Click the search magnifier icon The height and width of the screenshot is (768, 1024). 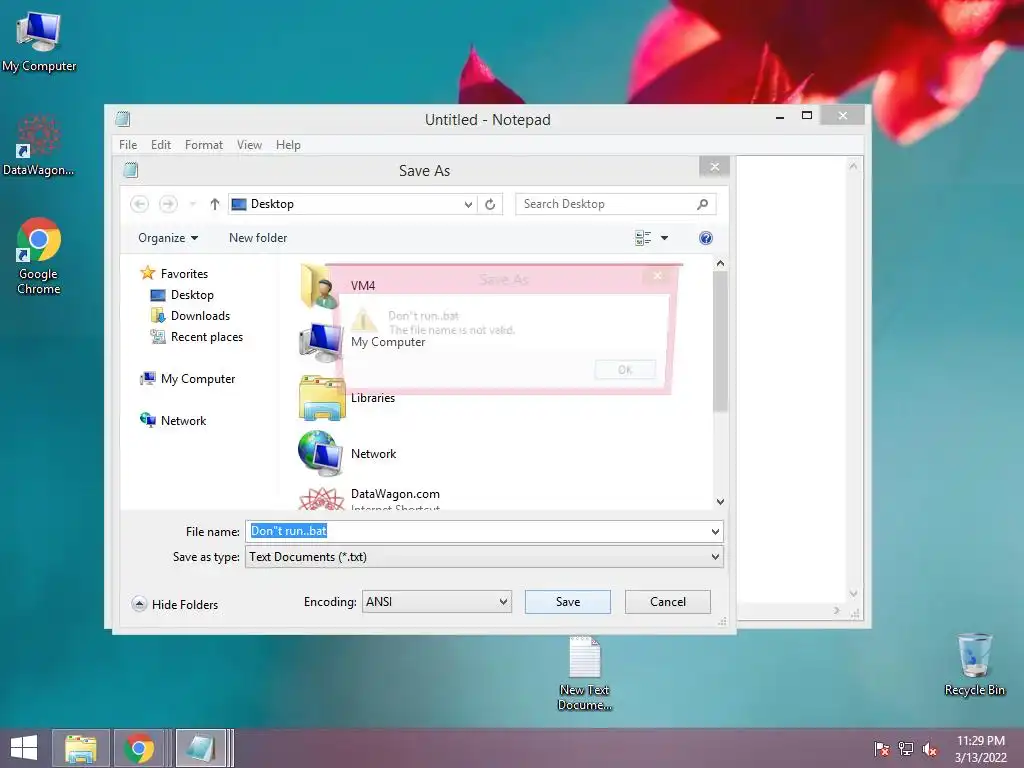click(x=703, y=204)
